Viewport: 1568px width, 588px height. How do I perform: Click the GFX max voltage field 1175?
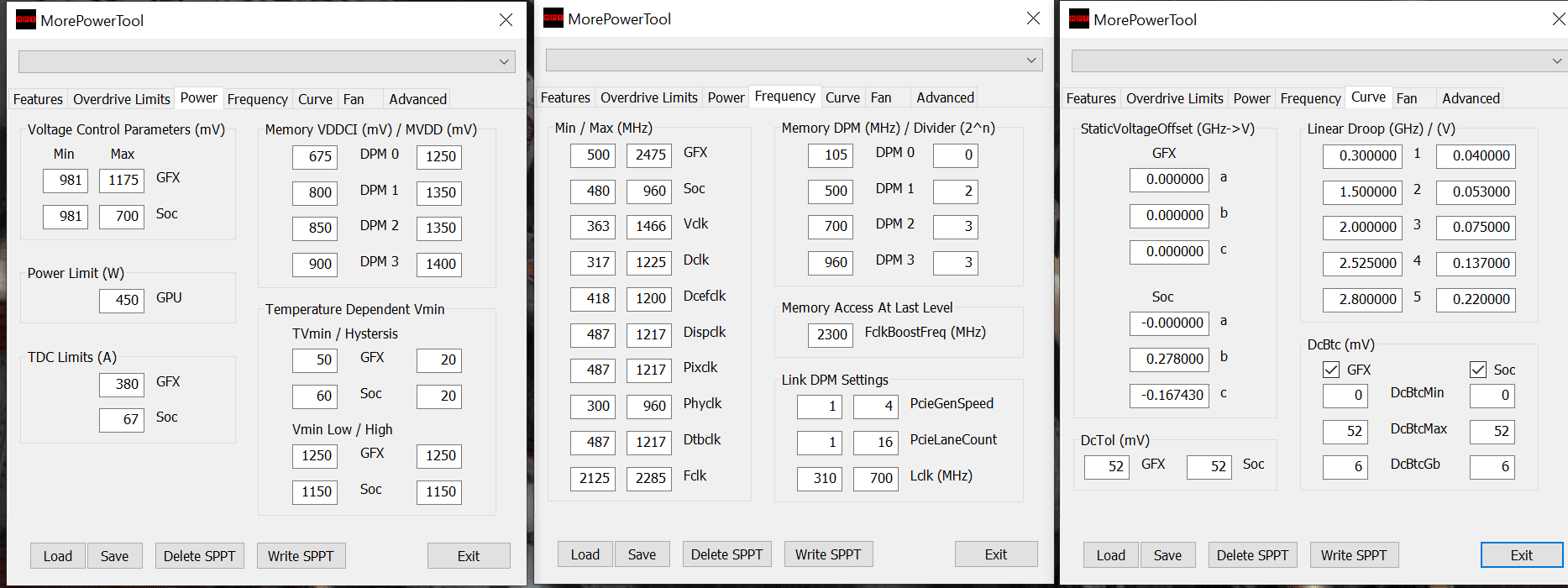[122, 180]
